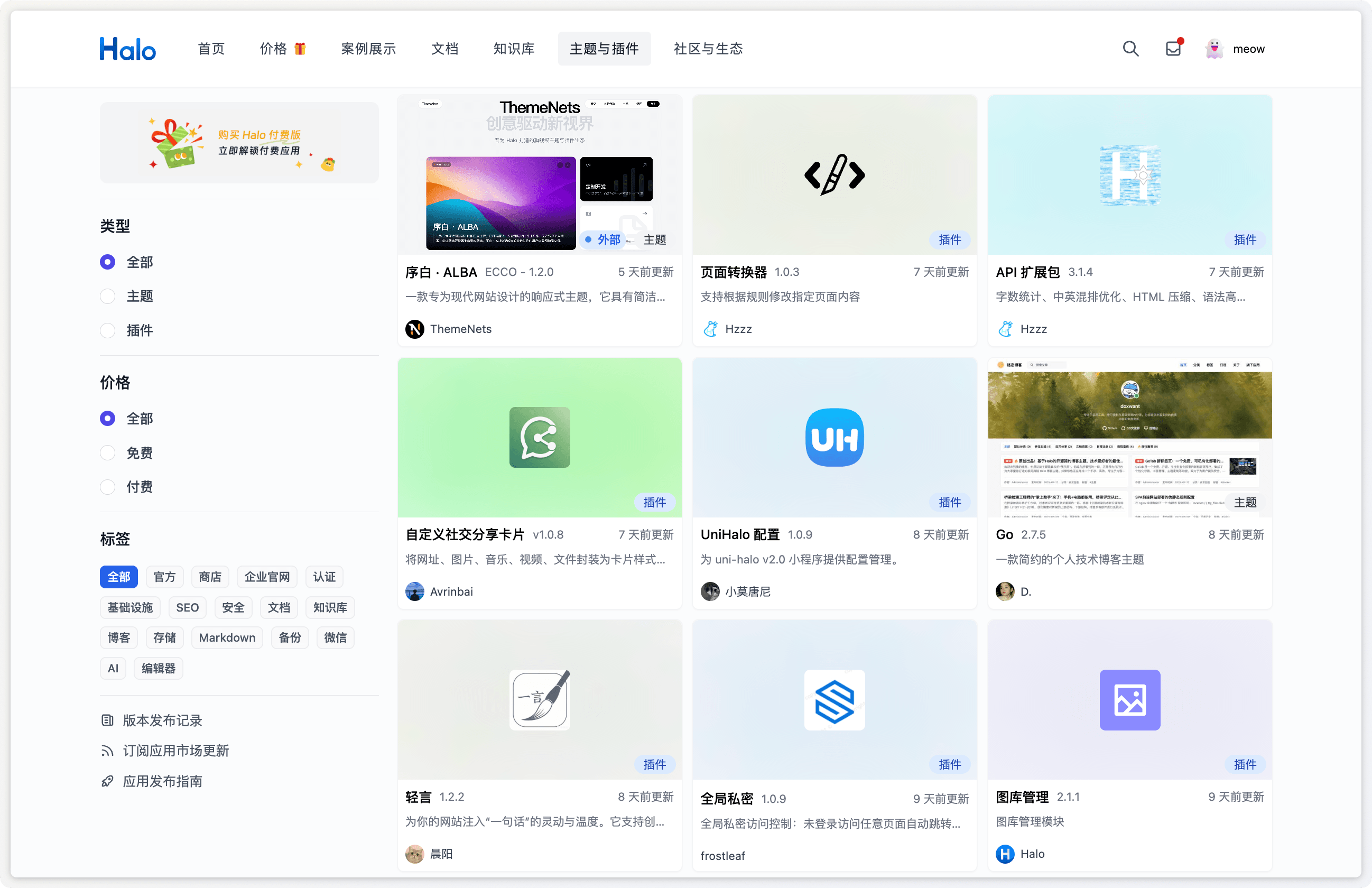
Task: Click the 轻言 brush icon
Action: pyautogui.click(x=540, y=699)
